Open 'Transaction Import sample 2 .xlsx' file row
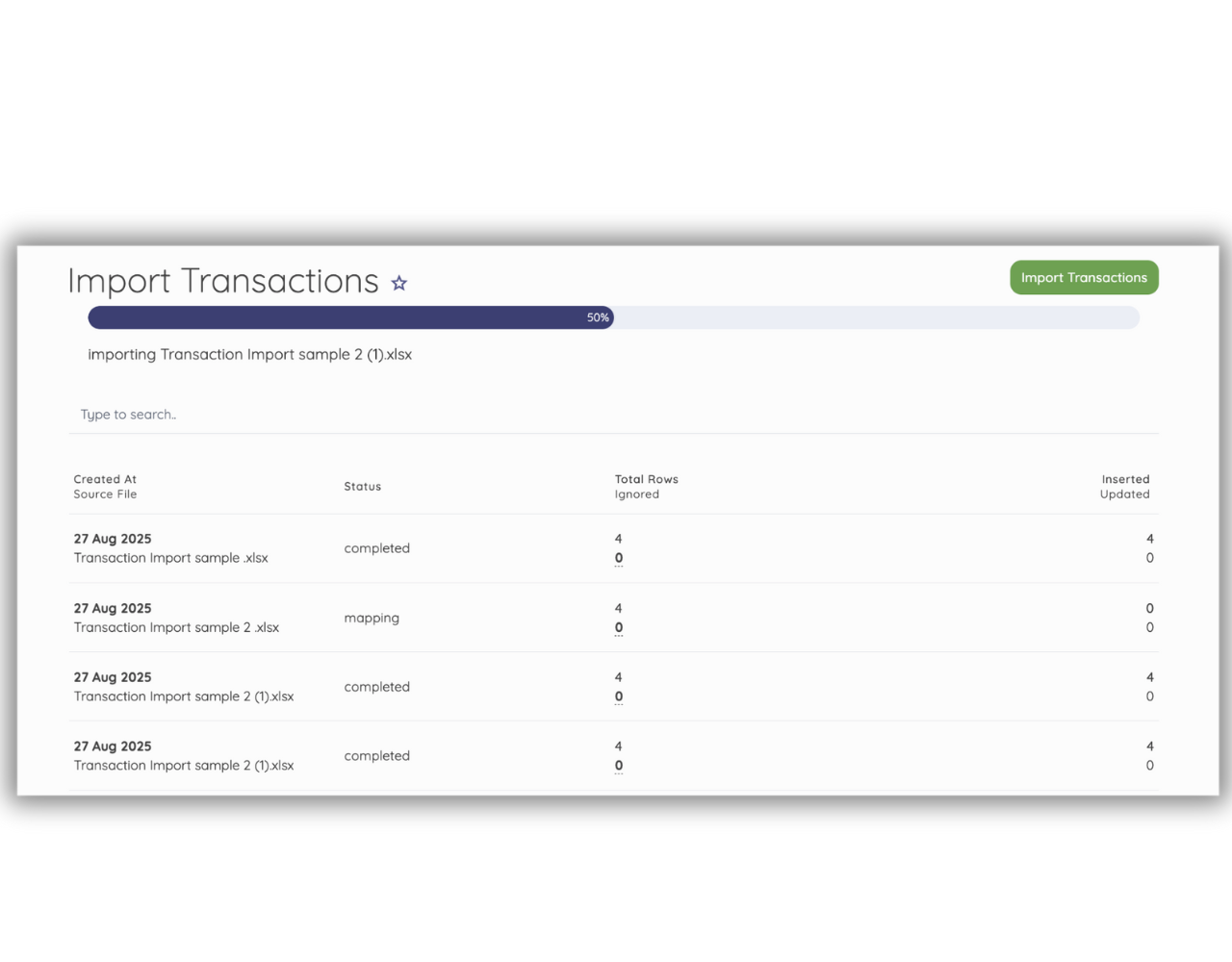Viewport: 1232px width, 962px height. (x=613, y=618)
